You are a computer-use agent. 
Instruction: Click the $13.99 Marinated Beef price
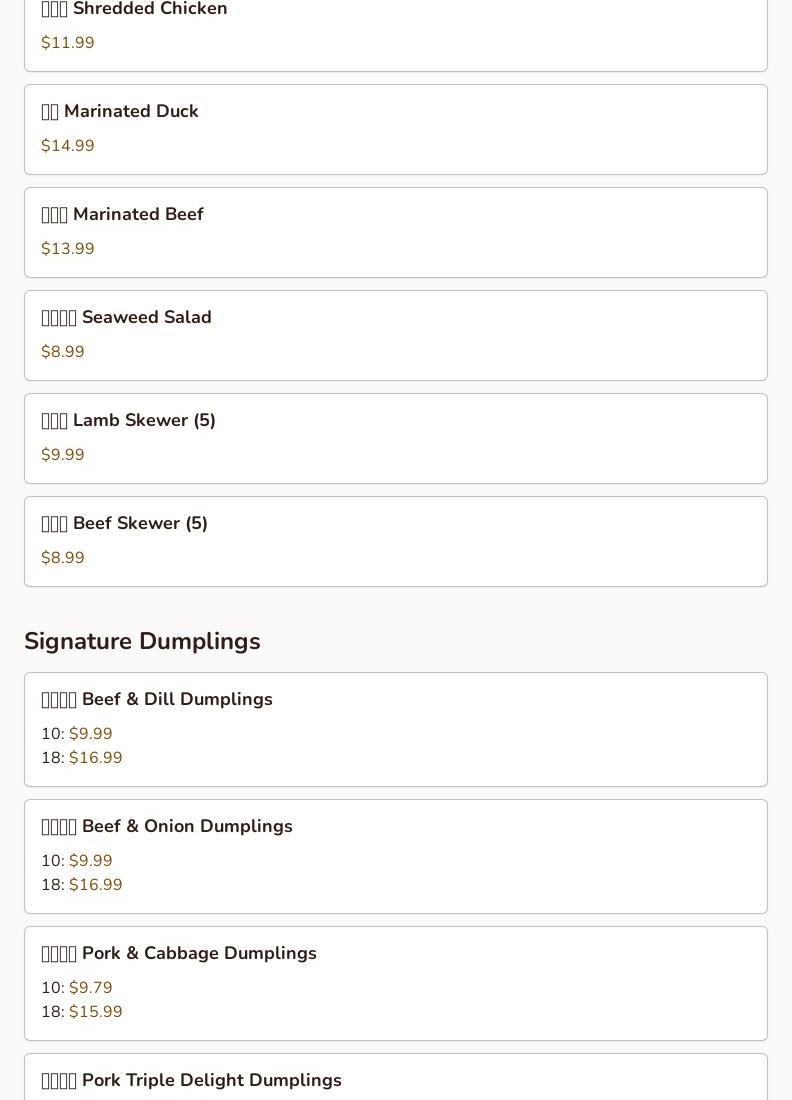(x=67, y=248)
